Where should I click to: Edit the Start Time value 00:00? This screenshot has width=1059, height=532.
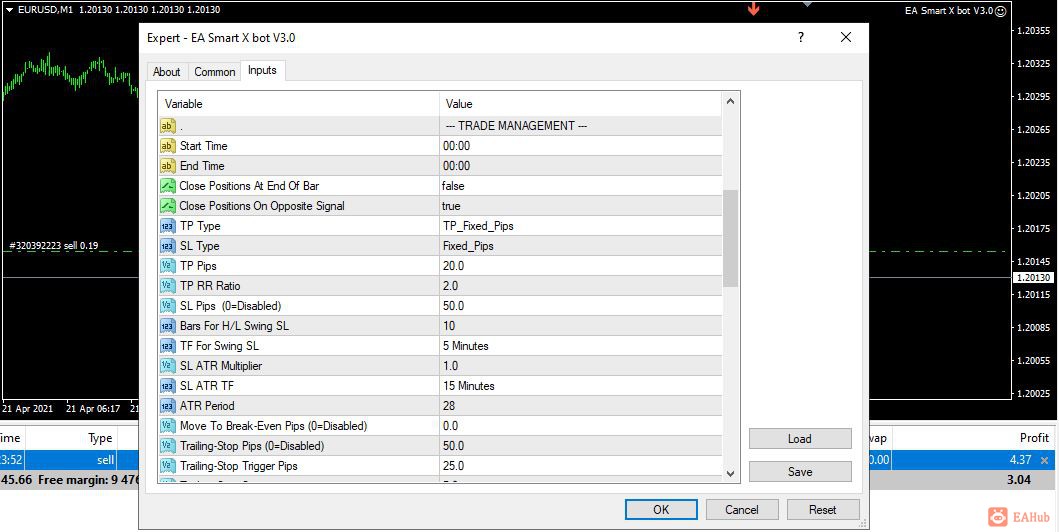click(581, 146)
